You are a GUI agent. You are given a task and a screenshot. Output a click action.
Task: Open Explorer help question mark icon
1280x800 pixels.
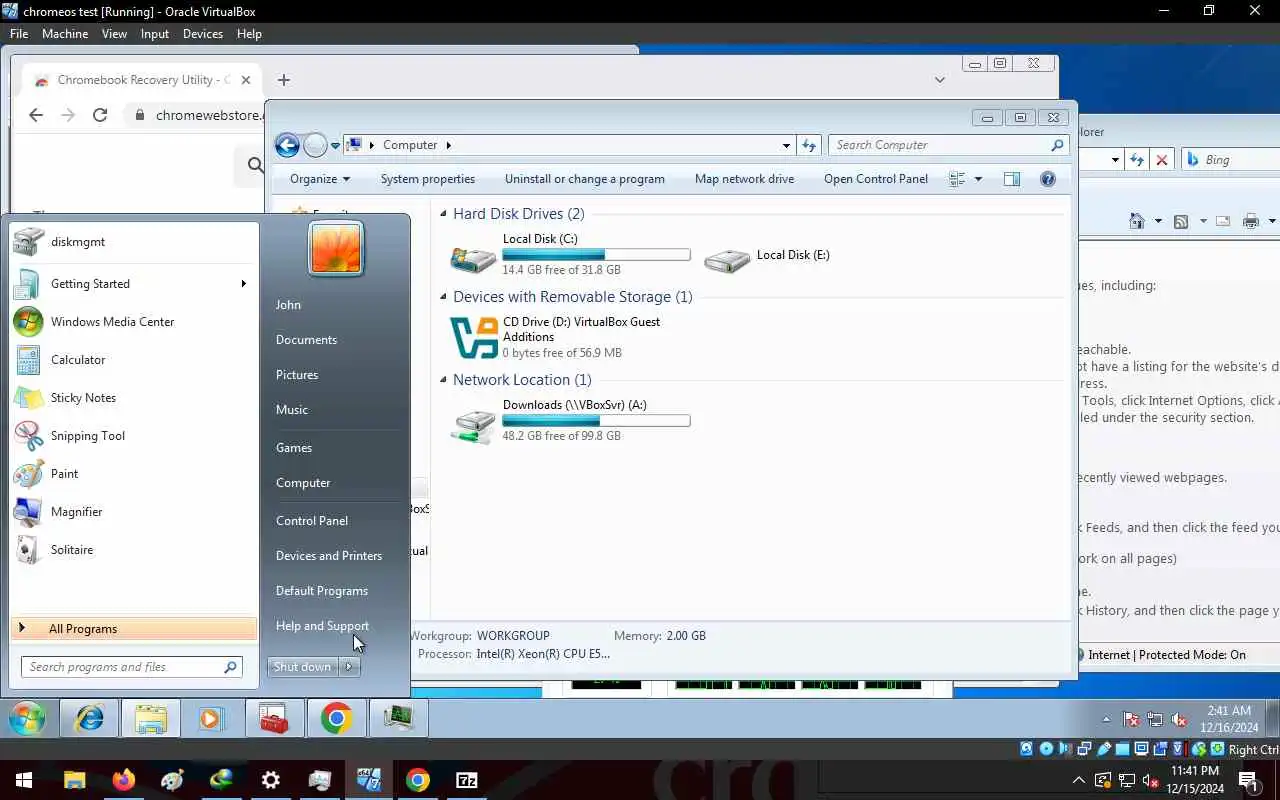pyautogui.click(x=1048, y=179)
